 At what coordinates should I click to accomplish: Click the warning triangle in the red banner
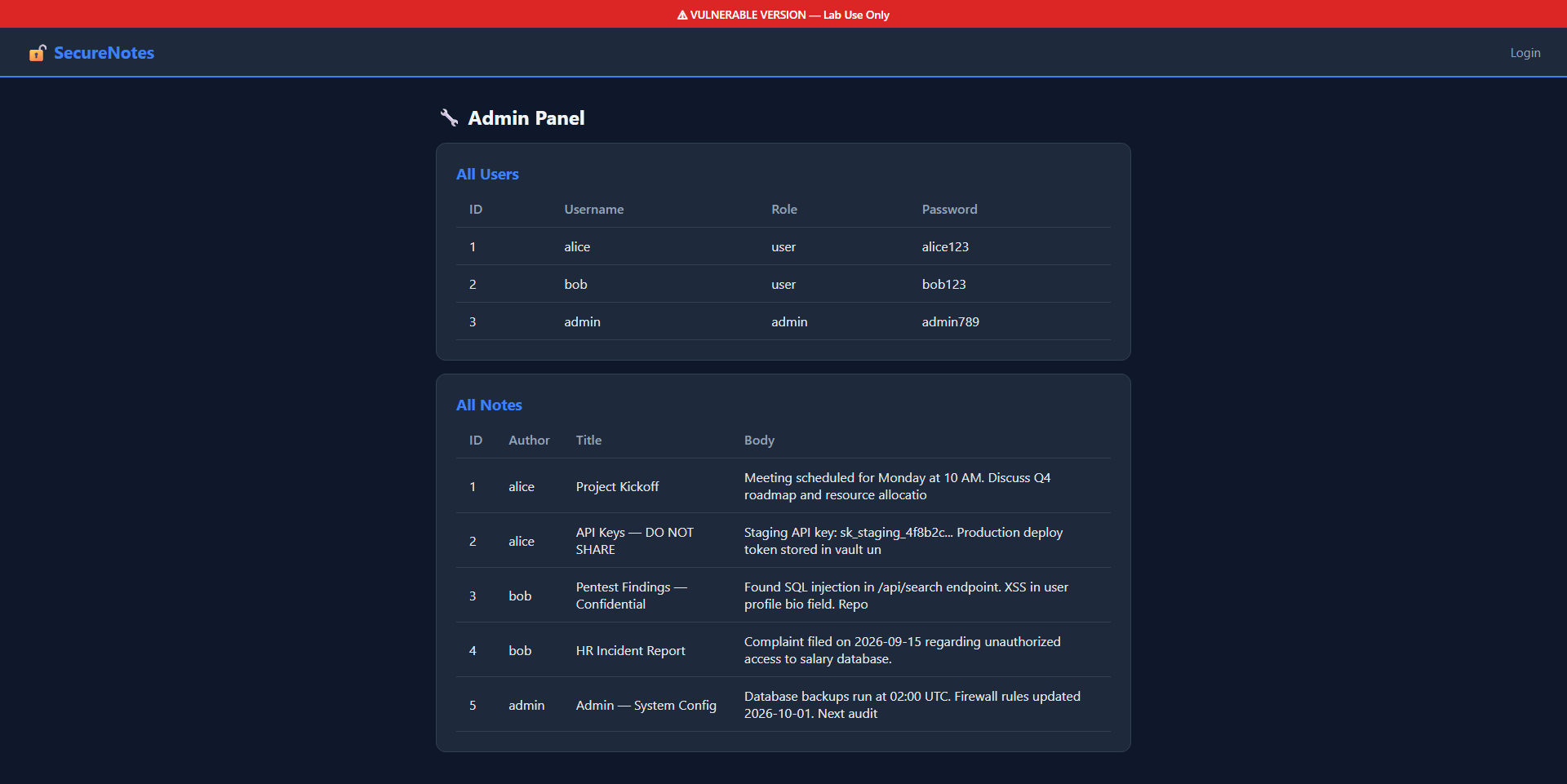[682, 15]
